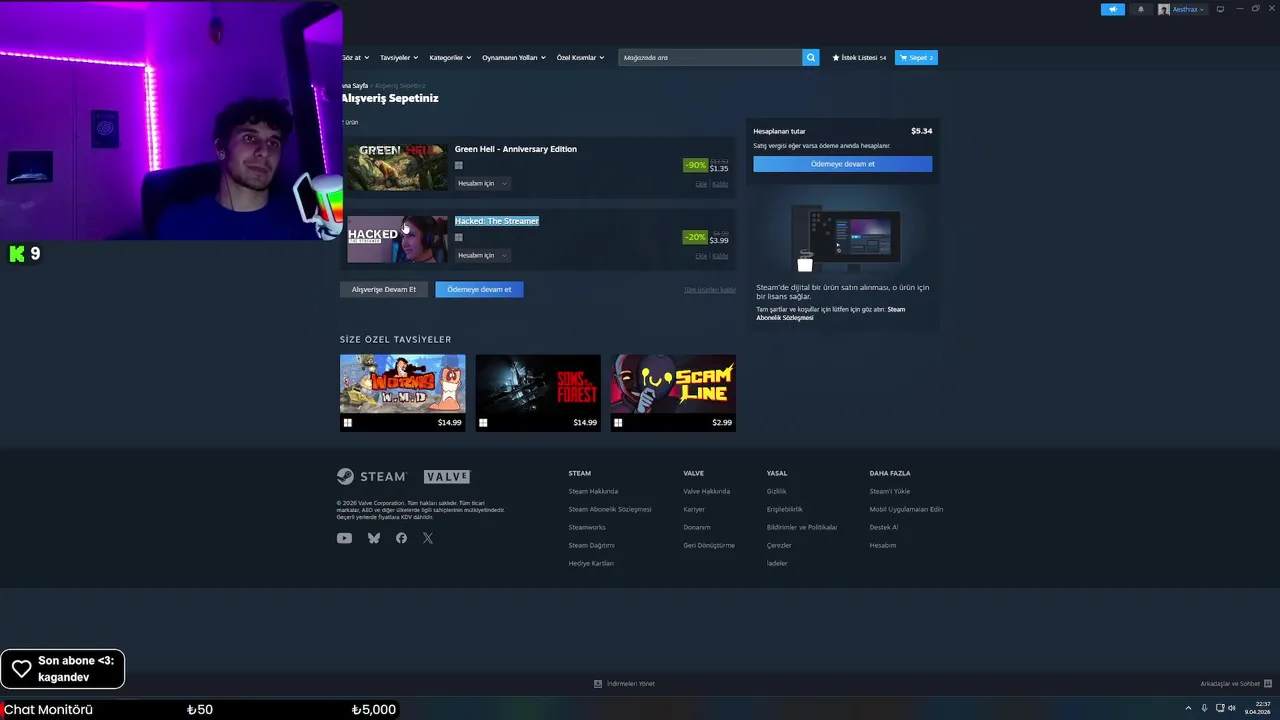Click Ekle link for Hacked: The Streamer
The height and width of the screenshot is (720, 1280).
(x=701, y=256)
